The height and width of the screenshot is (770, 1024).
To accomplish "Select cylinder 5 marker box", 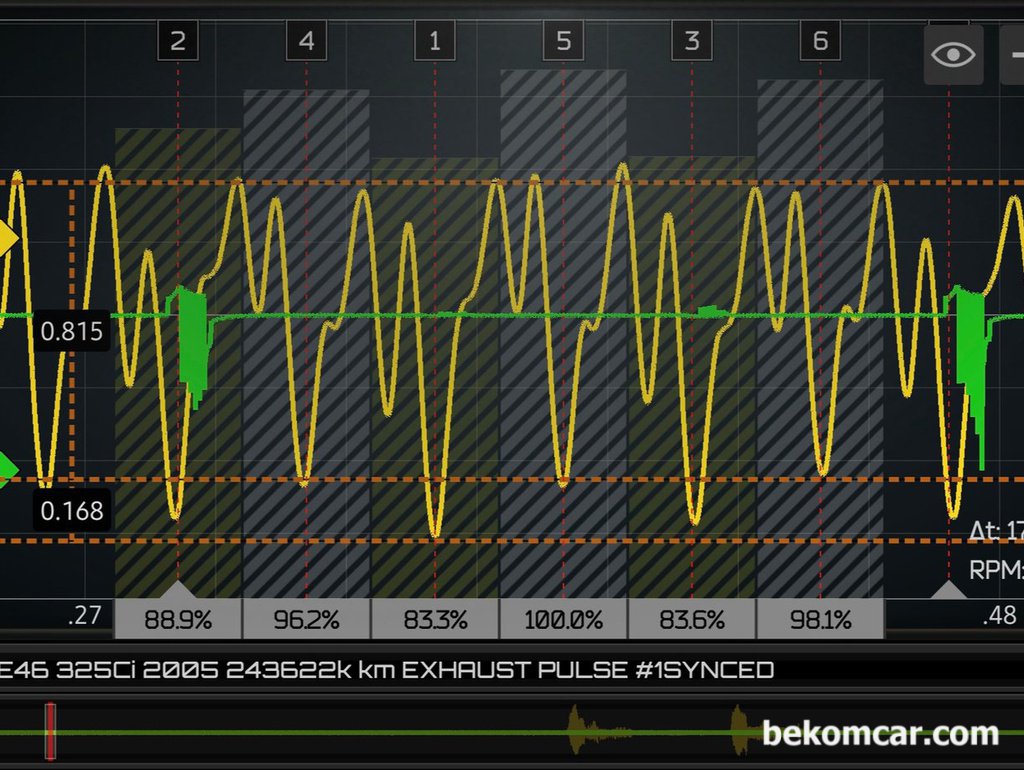I will pos(564,41).
